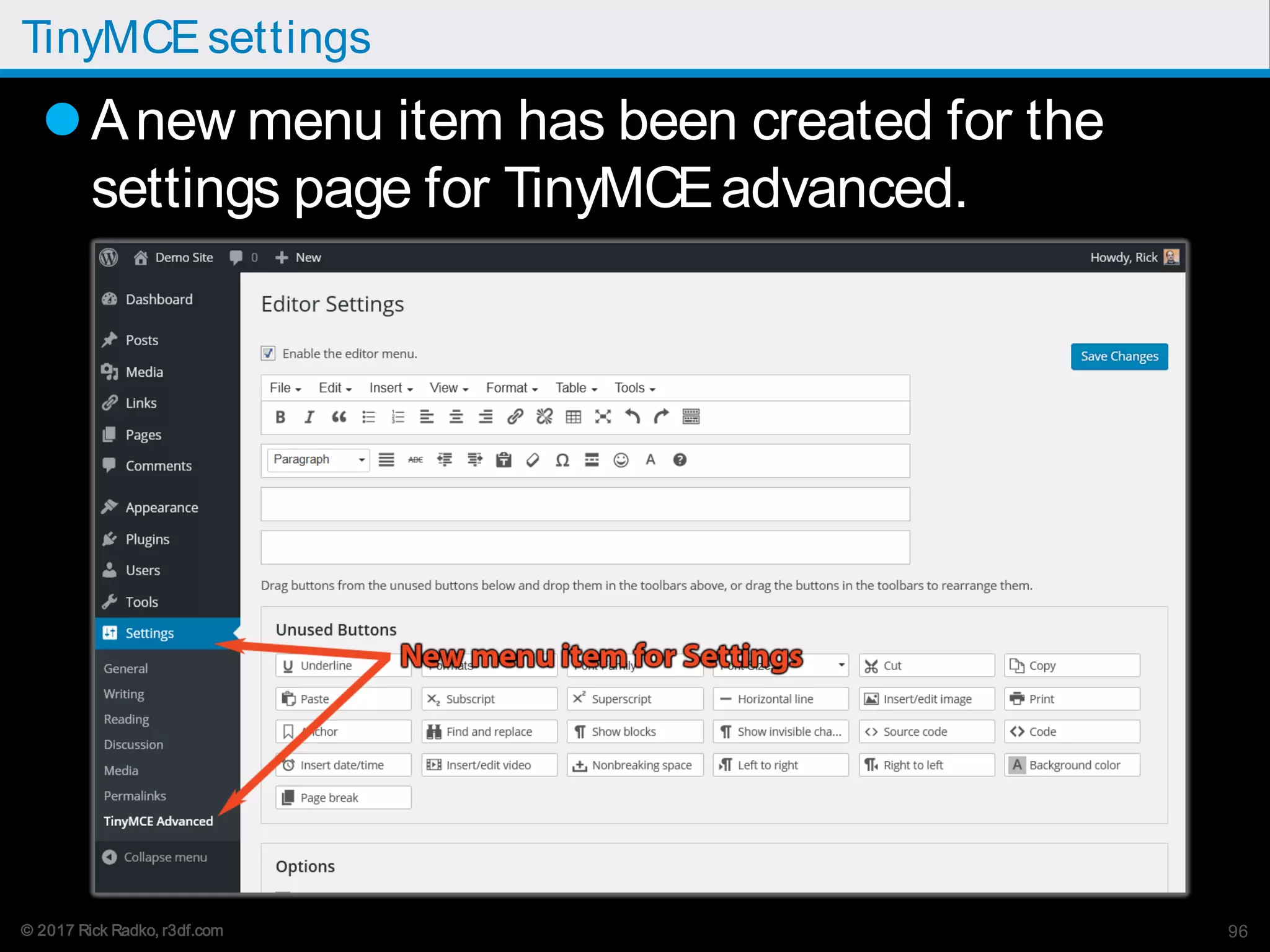1270x952 pixels.
Task: Click the strikethrough ABC icon
Action: (x=415, y=460)
